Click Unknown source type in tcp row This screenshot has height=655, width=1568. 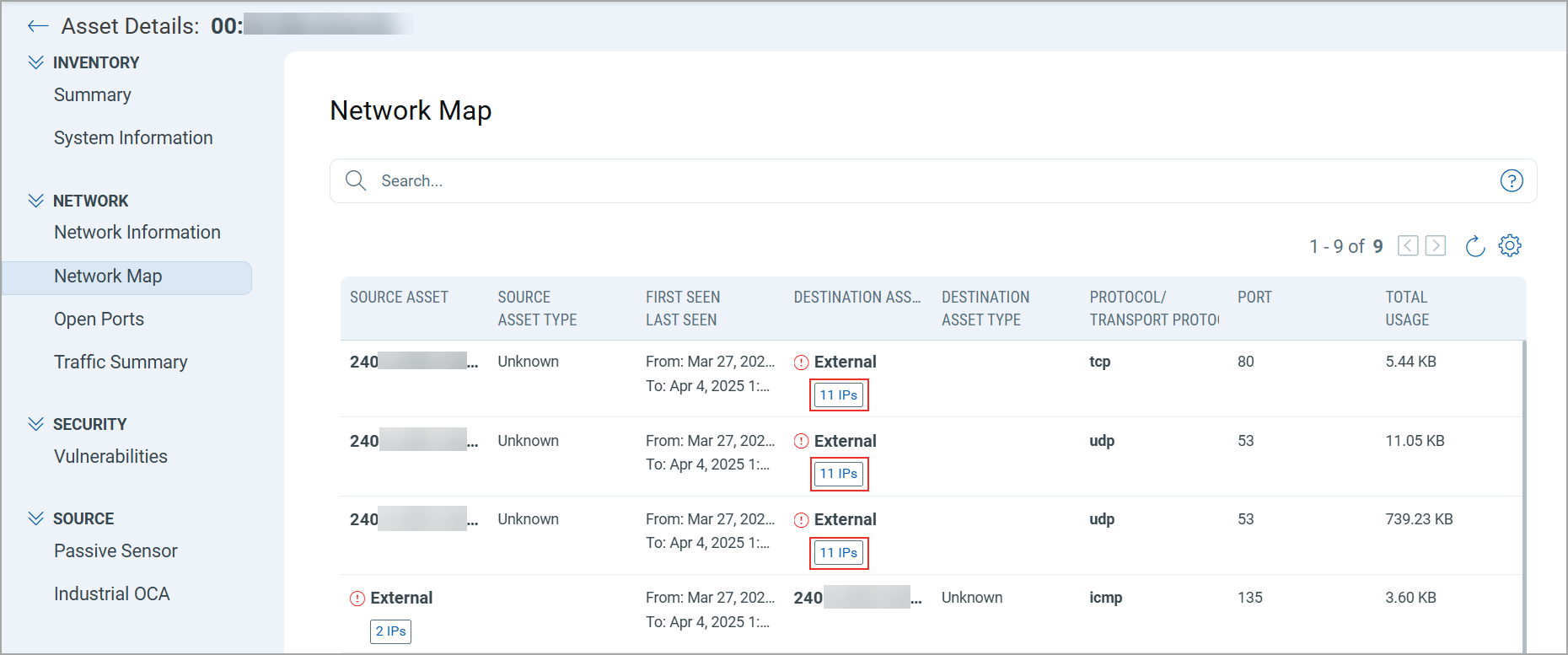click(528, 362)
